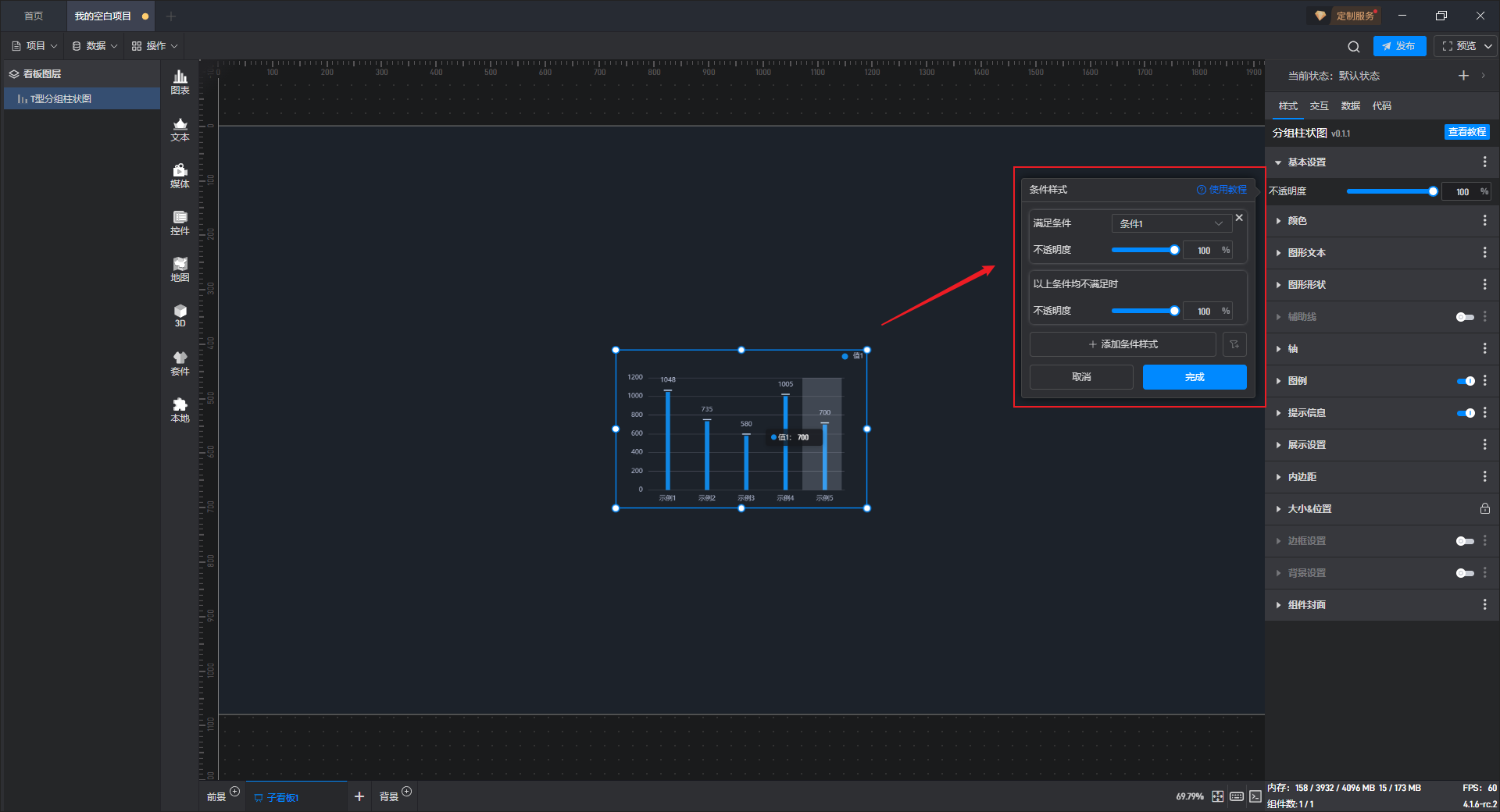
Task: Click the blue 完成 button
Action: click(1194, 377)
